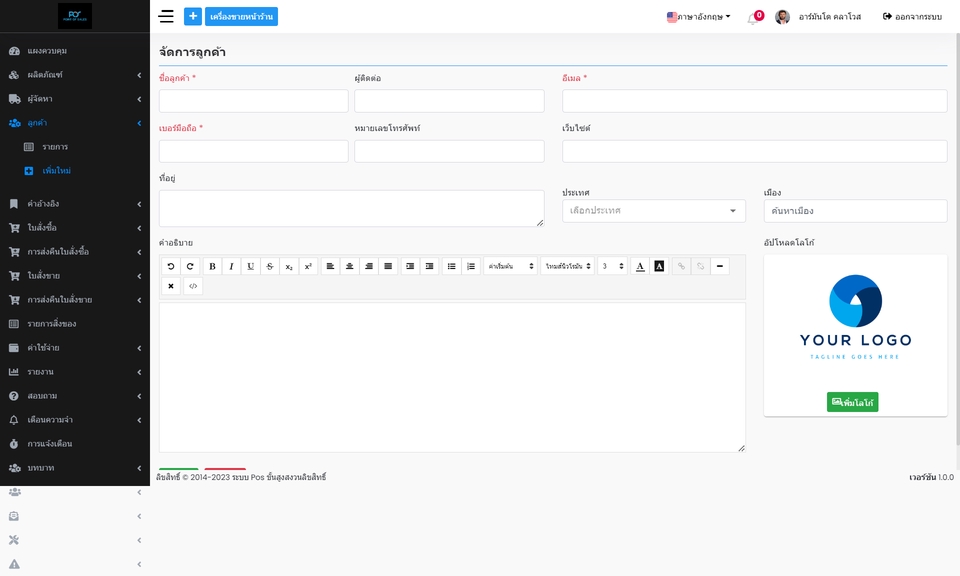Expand the ผลิตภัณฑ์ sidebar menu

pyautogui.click(x=75, y=75)
